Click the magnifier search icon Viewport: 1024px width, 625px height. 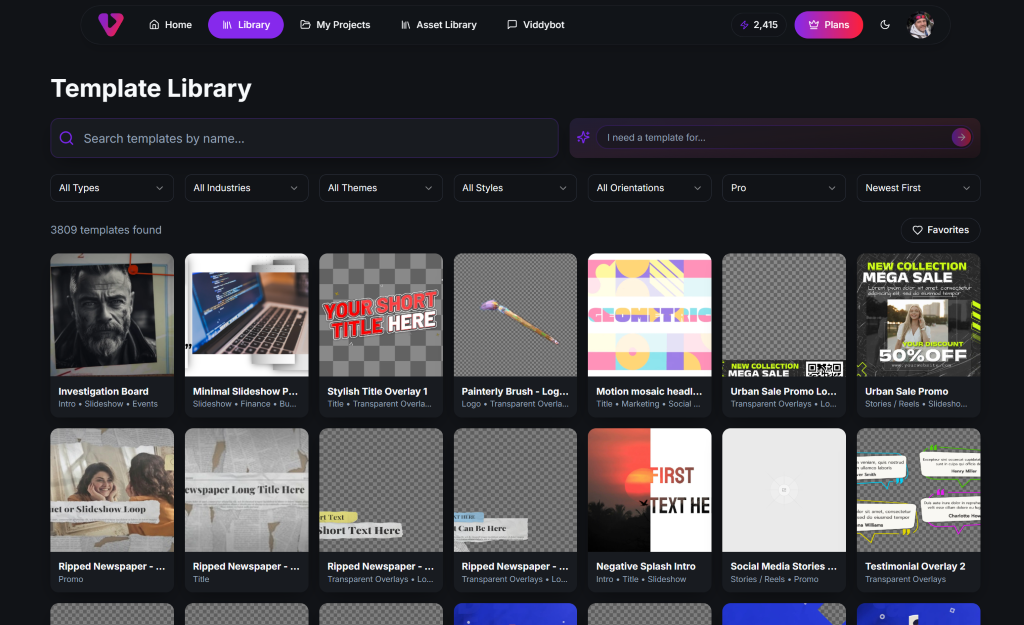coord(67,138)
